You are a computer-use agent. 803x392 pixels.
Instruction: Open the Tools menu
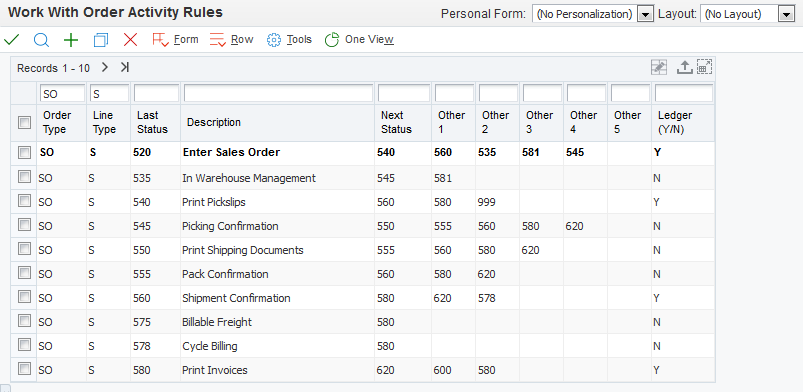click(289, 39)
